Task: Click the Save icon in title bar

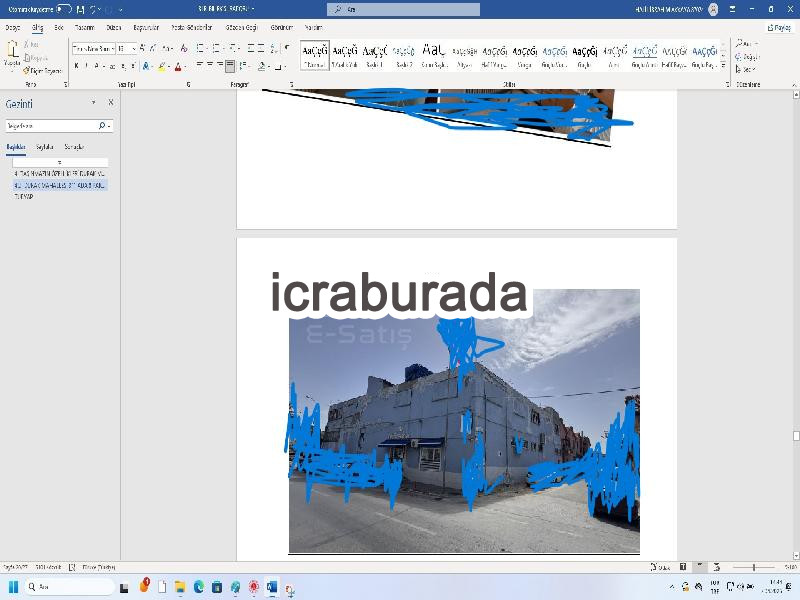Action: 81,9
